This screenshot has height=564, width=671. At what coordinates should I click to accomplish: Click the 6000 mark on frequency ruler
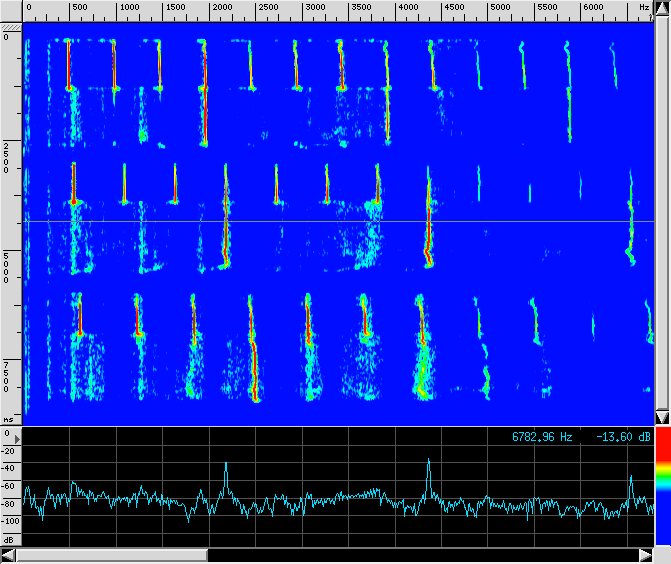click(593, 7)
